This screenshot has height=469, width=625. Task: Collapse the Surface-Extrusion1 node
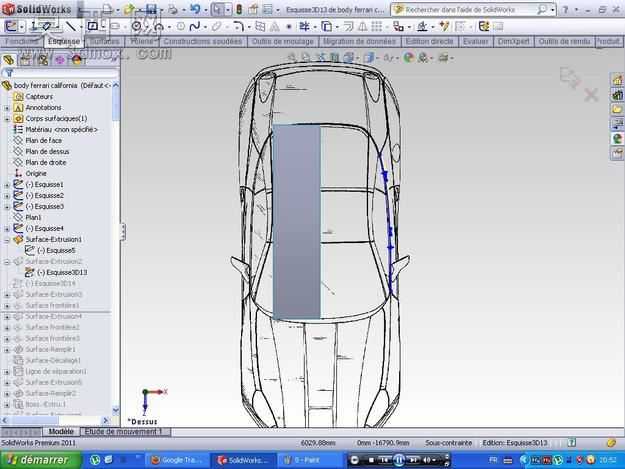[7, 240]
